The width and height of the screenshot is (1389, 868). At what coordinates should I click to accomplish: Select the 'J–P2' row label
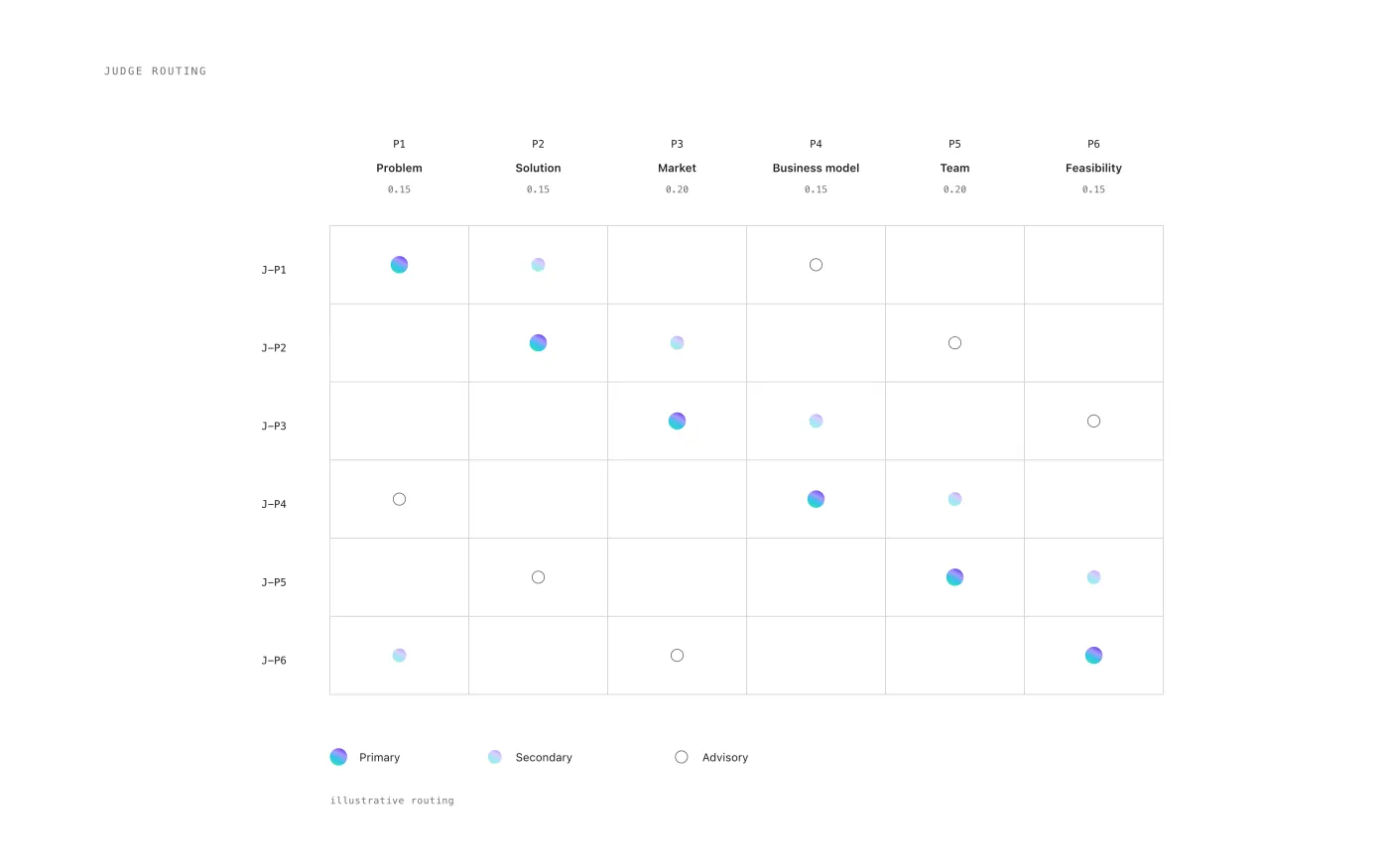click(274, 348)
